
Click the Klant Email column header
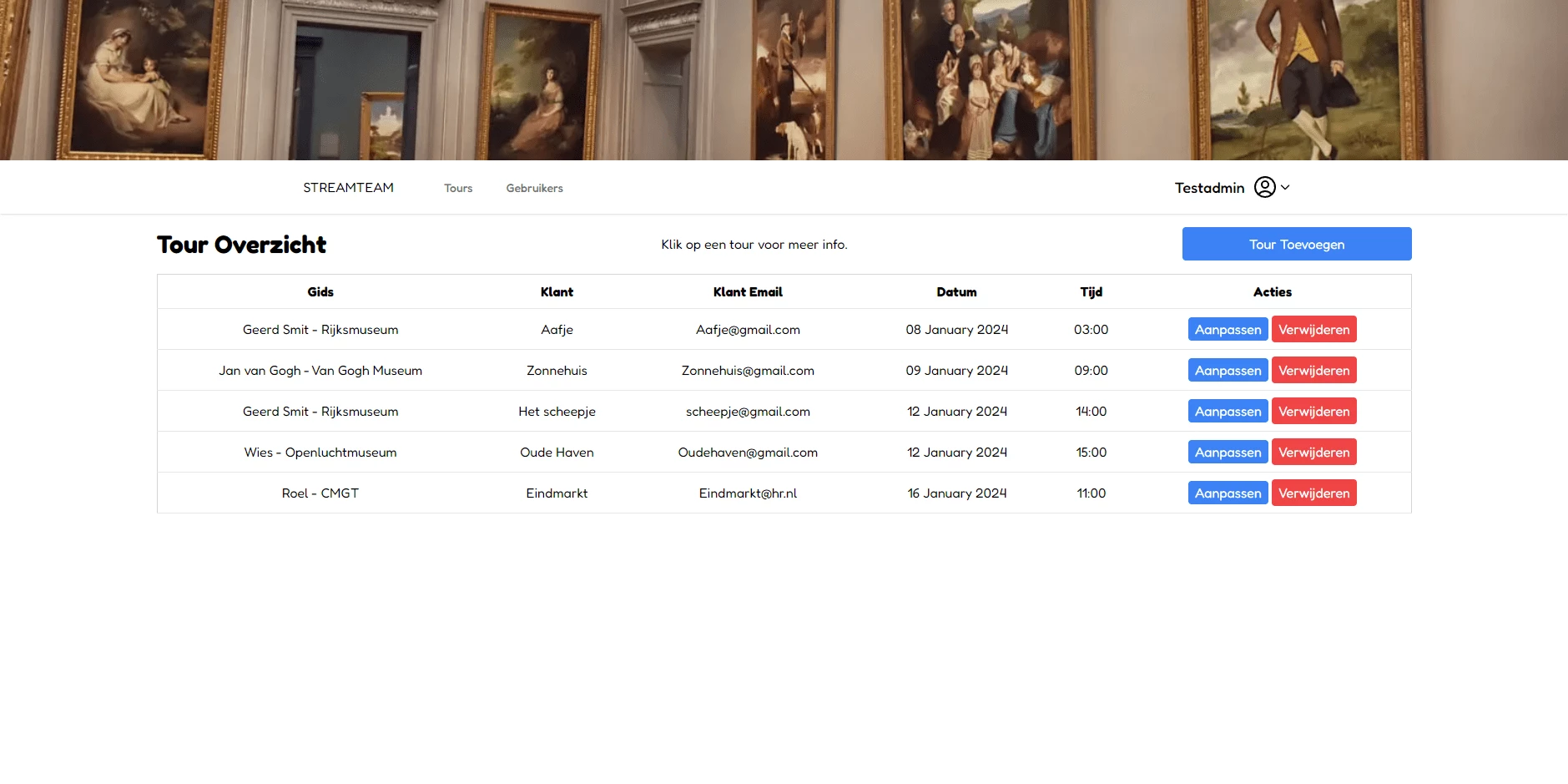[748, 291]
